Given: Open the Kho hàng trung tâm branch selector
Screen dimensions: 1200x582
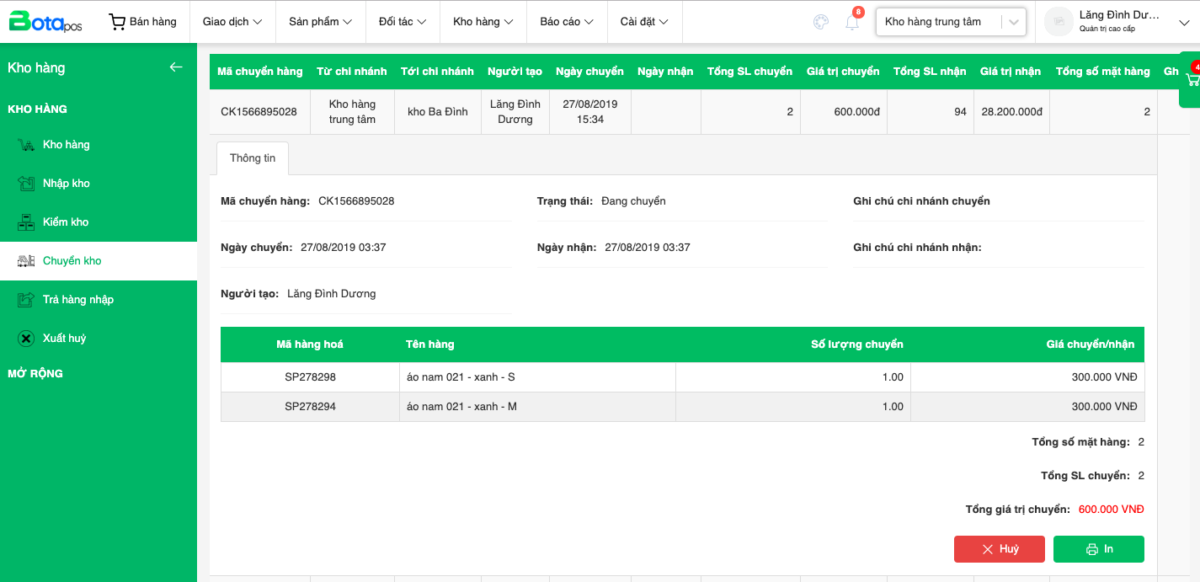Looking at the screenshot, I should click(x=950, y=22).
